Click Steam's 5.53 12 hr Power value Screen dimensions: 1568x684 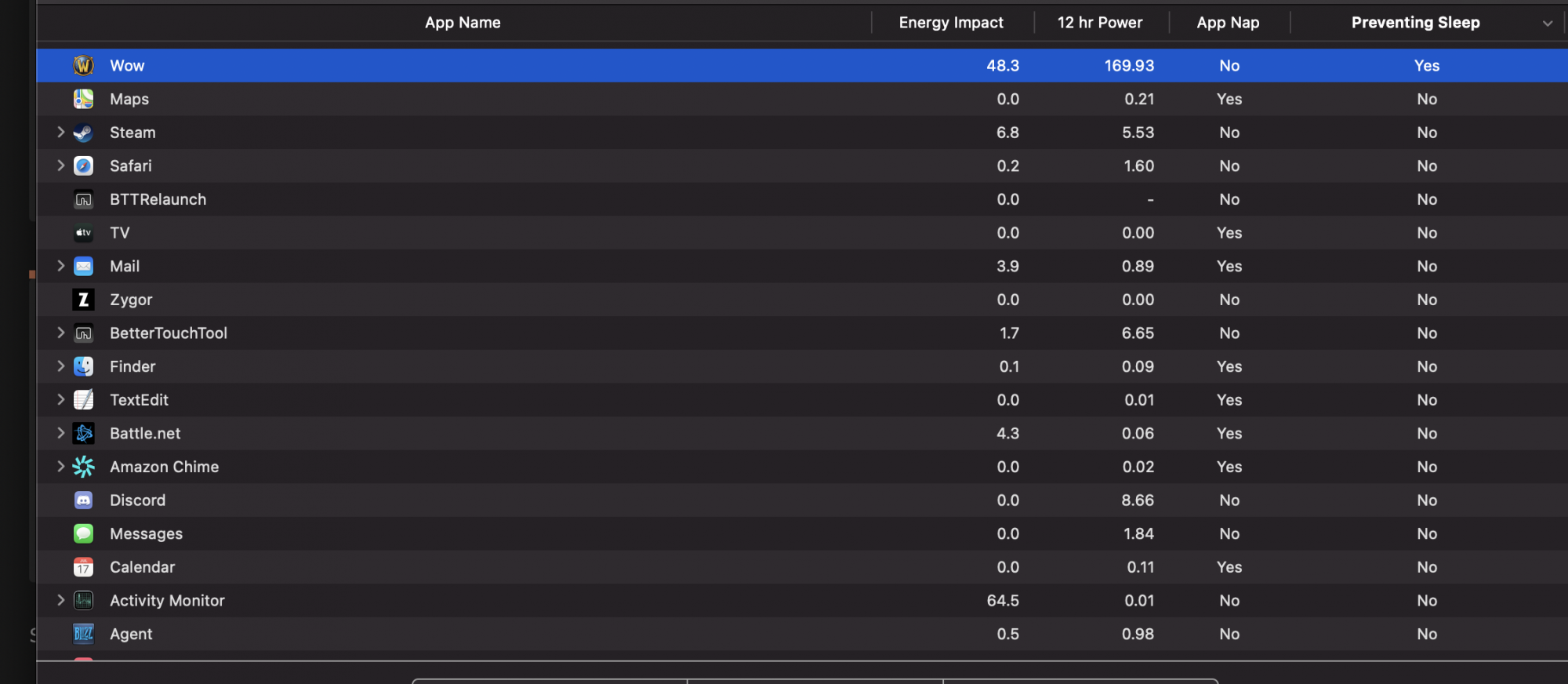[1138, 133]
